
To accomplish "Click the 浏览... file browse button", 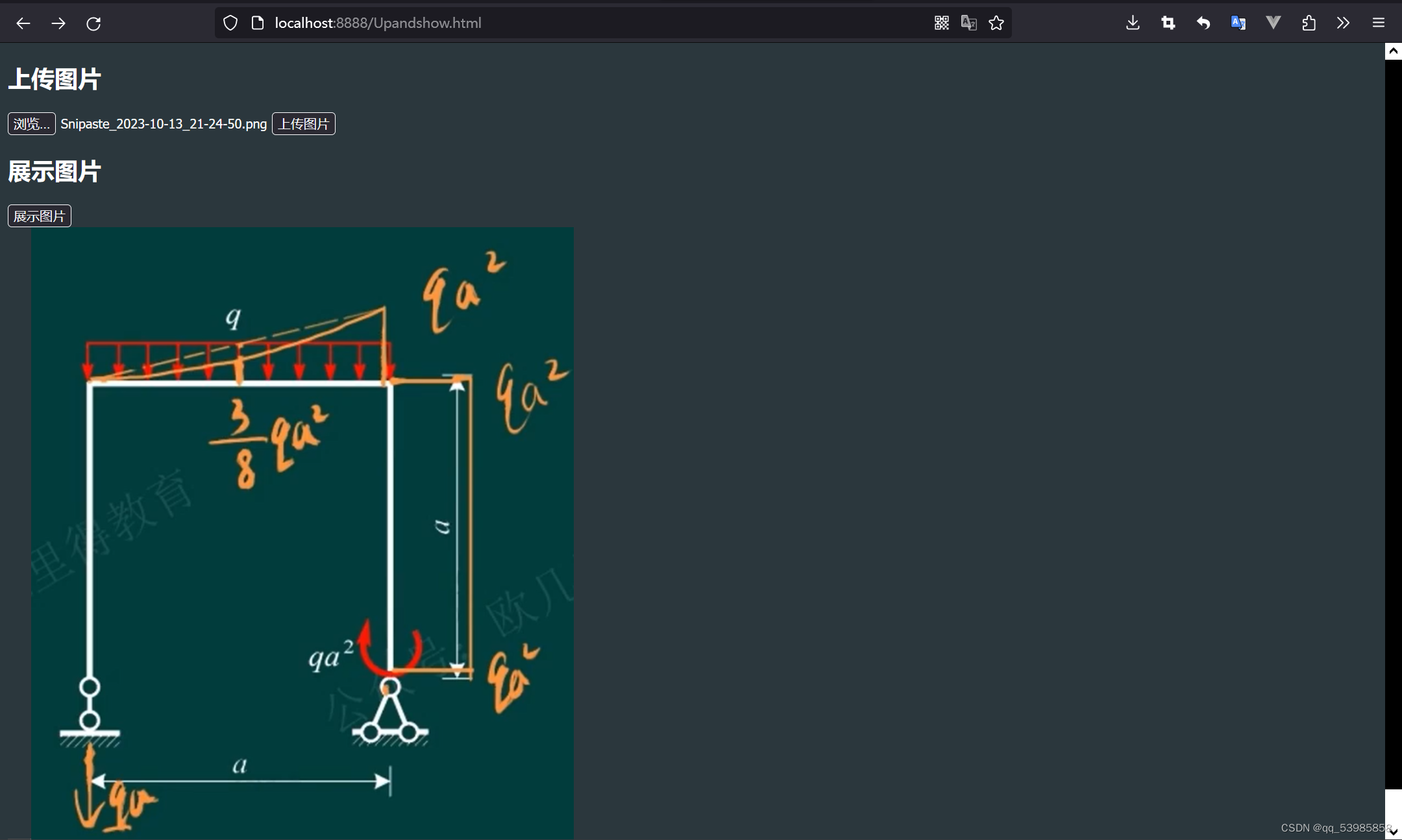I will [x=31, y=124].
